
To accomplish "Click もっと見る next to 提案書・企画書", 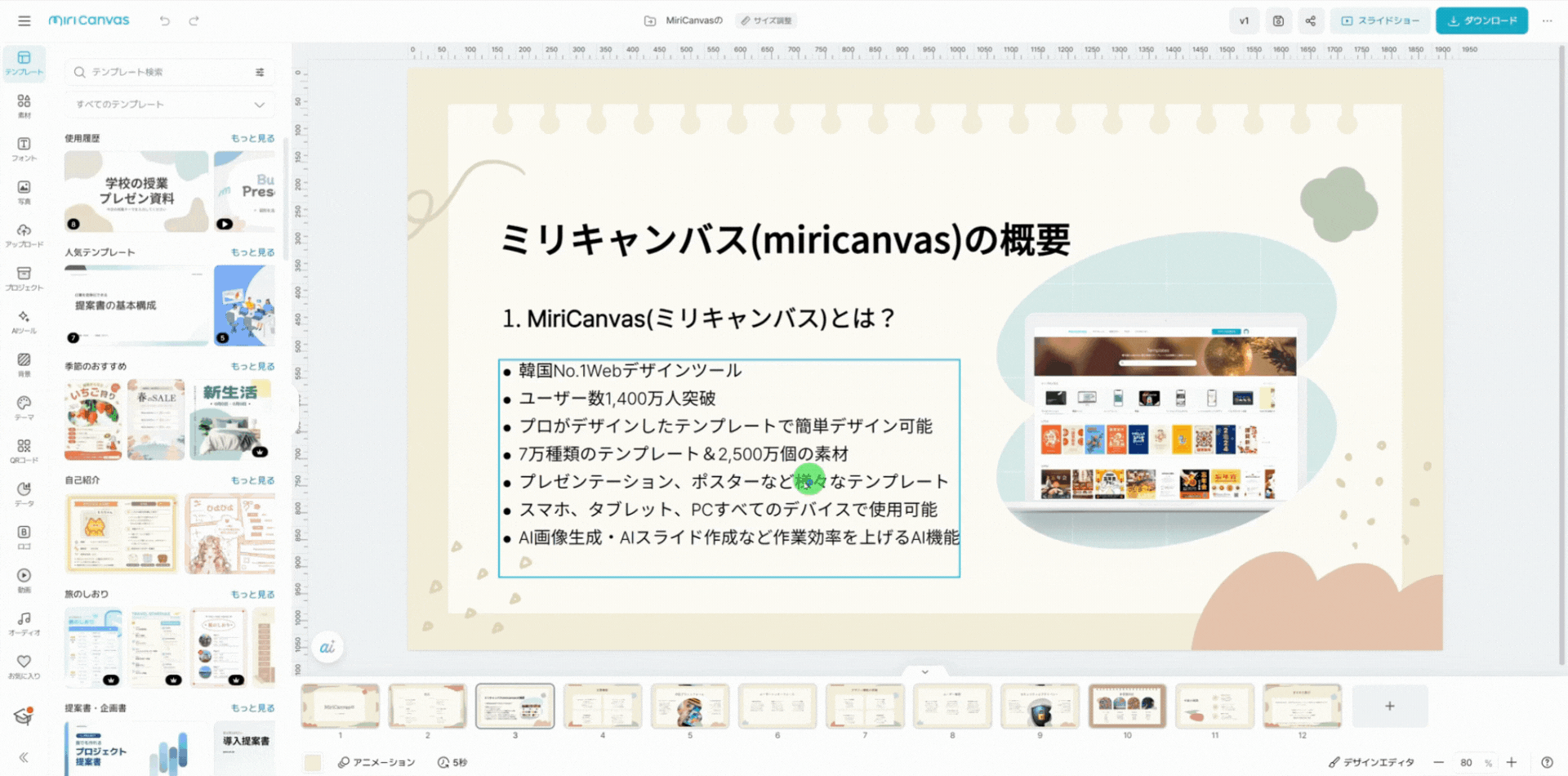I will pyautogui.click(x=252, y=708).
